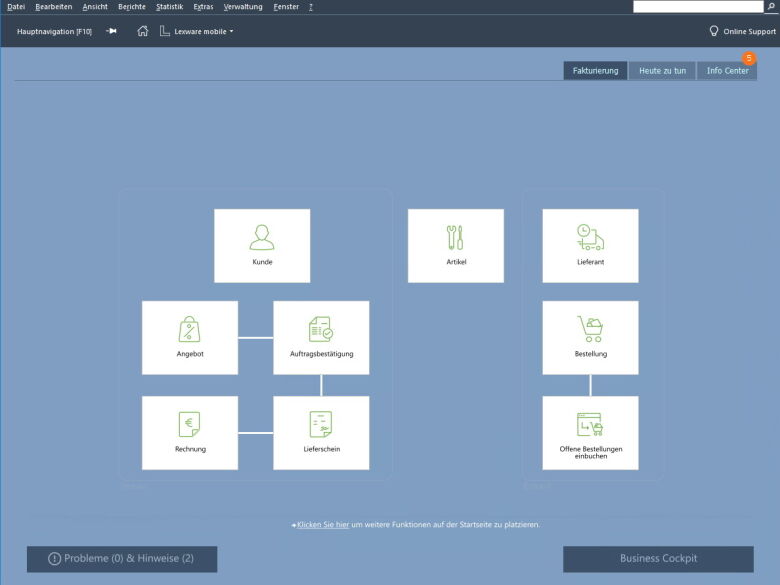Open the Kunde tile
Viewport: 780px width, 585px height.
(262, 245)
